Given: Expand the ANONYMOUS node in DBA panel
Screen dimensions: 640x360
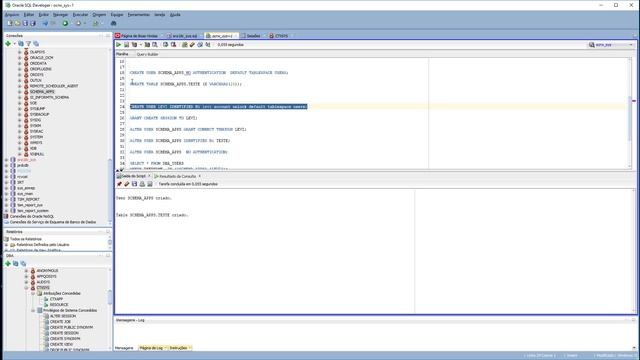Looking at the screenshot, I should click(x=27, y=271).
